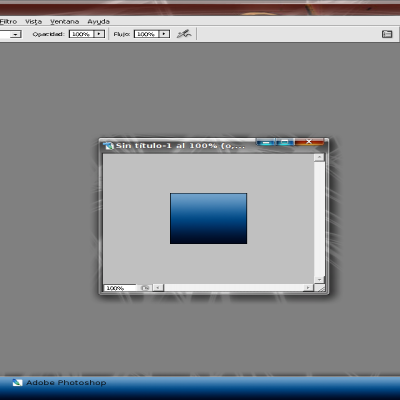The height and width of the screenshot is (400, 400).
Task: Open the Filtro menu
Action: coord(8,22)
